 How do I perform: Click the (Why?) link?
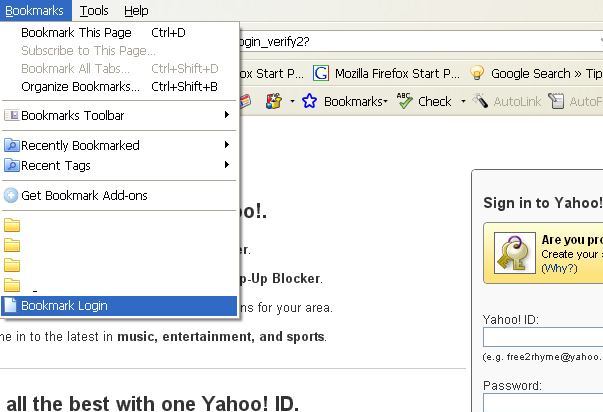(559, 268)
